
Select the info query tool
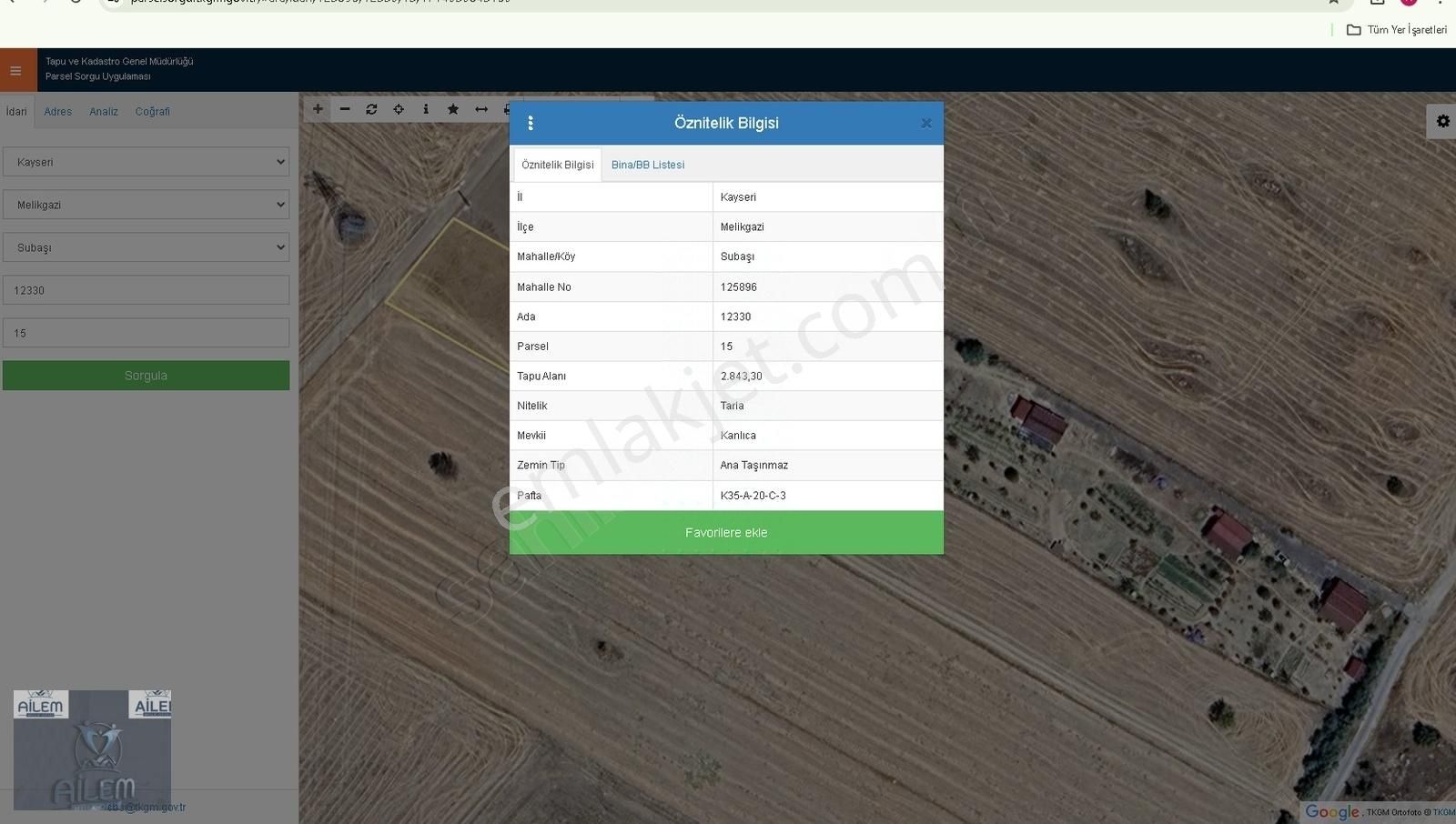point(426,109)
